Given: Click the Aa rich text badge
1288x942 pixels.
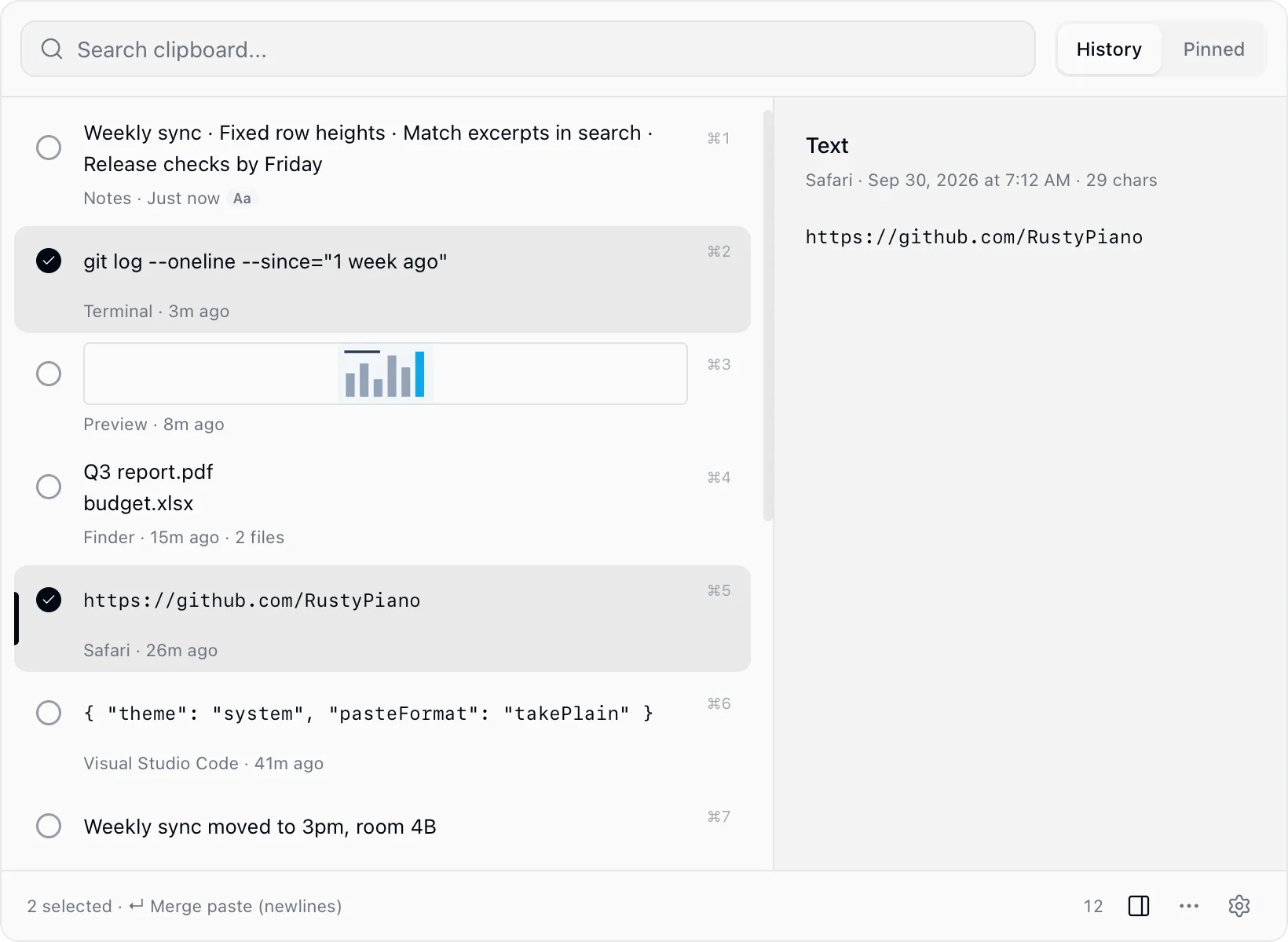Looking at the screenshot, I should (x=242, y=199).
